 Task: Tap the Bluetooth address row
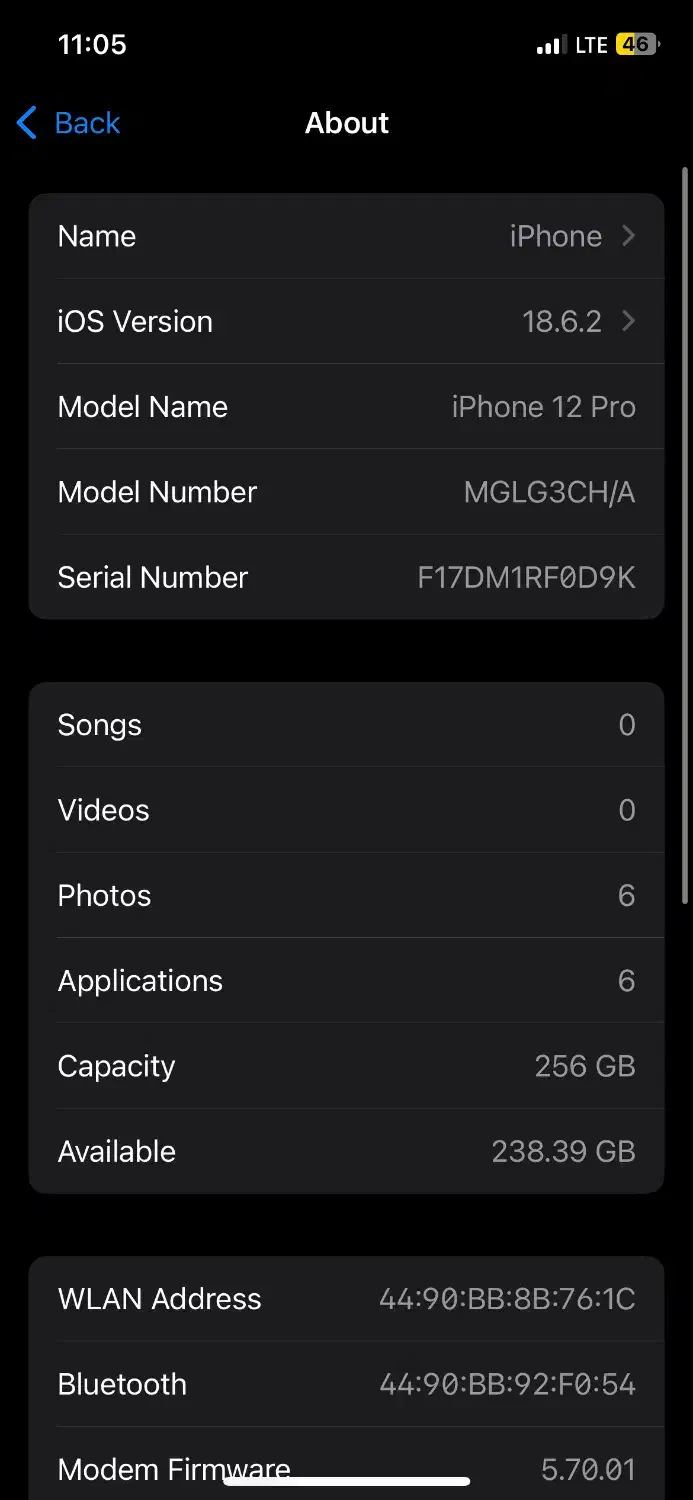pyautogui.click(x=346, y=1384)
